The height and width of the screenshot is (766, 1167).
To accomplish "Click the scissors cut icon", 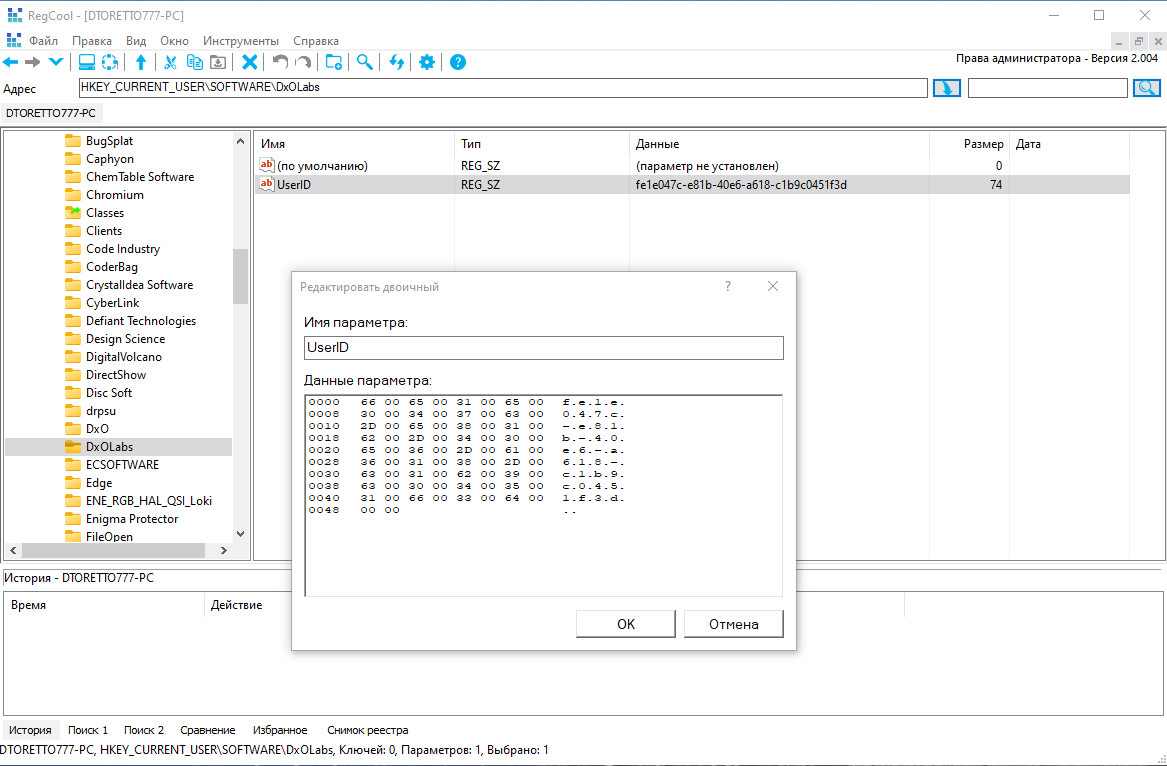I will pyautogui.click(x=170, y=63).
